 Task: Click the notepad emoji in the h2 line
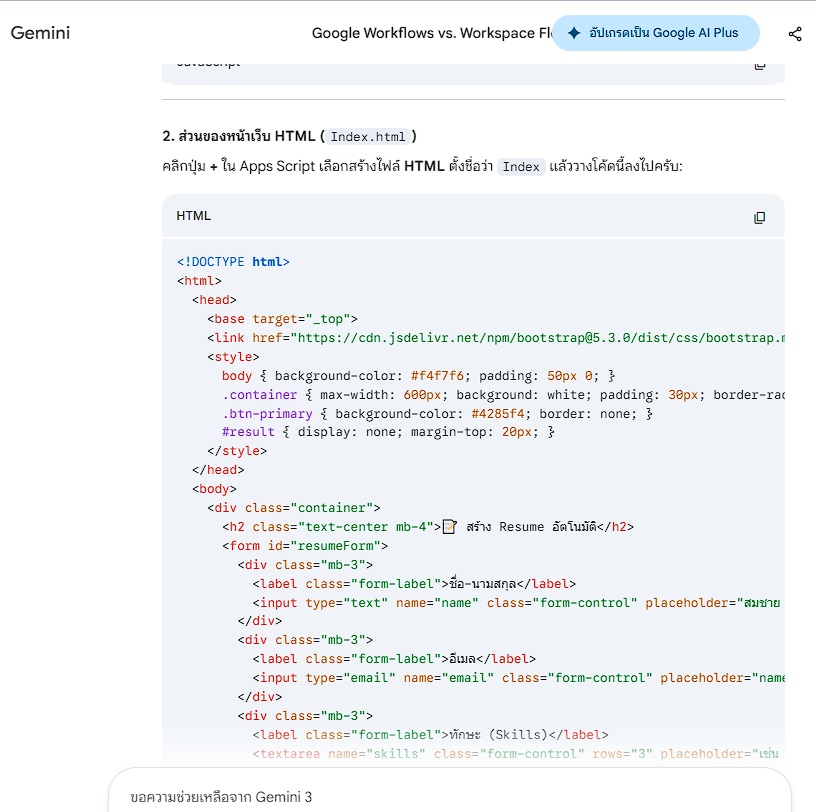click(450, 527)
